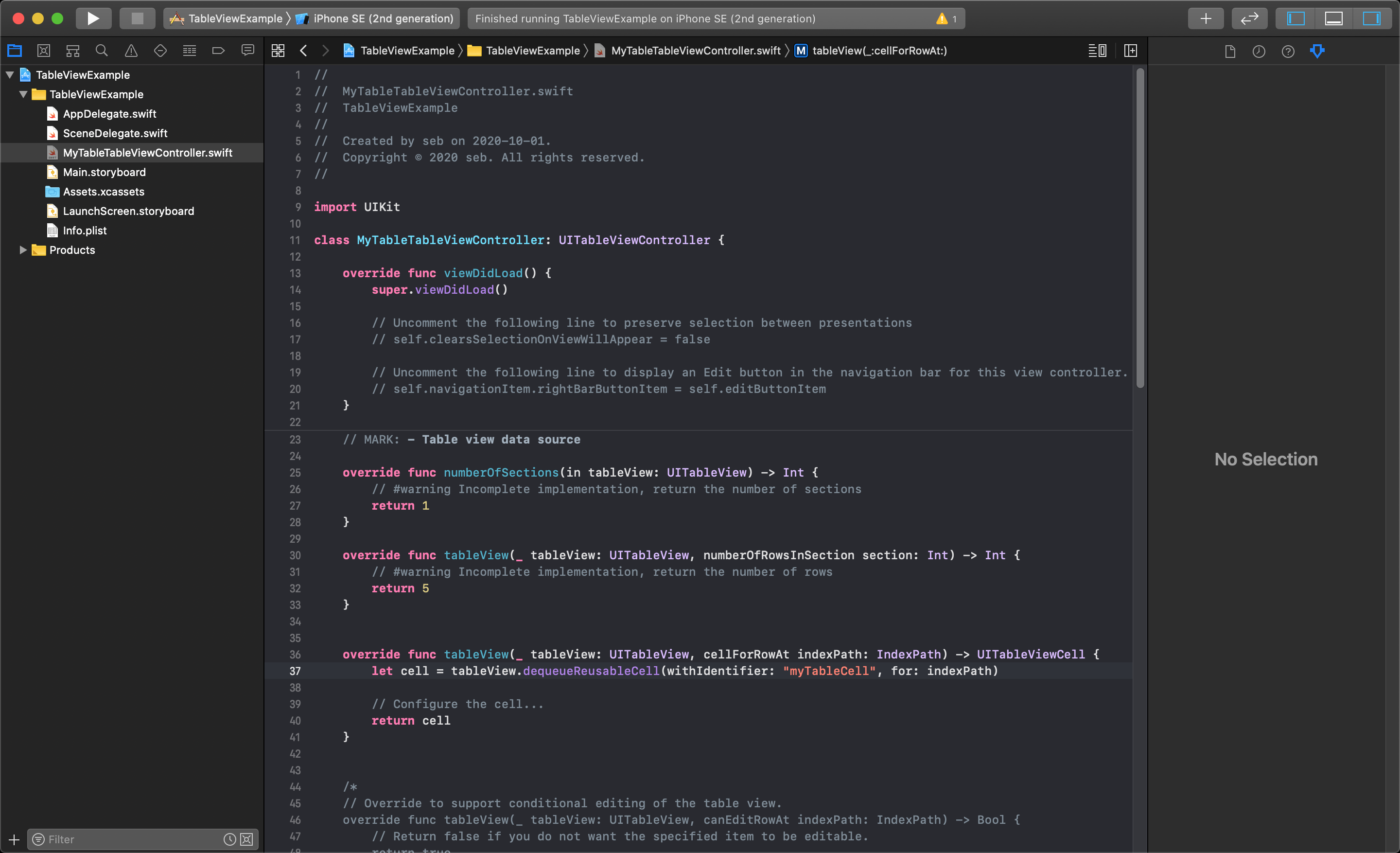Show the Attributes inspector

(1318, 51)
